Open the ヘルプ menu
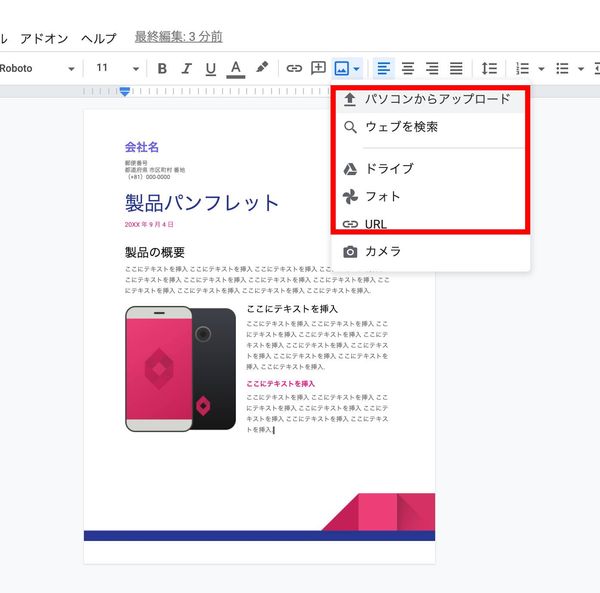The width and height of the screenshot is (600, 593). (98, 38)
